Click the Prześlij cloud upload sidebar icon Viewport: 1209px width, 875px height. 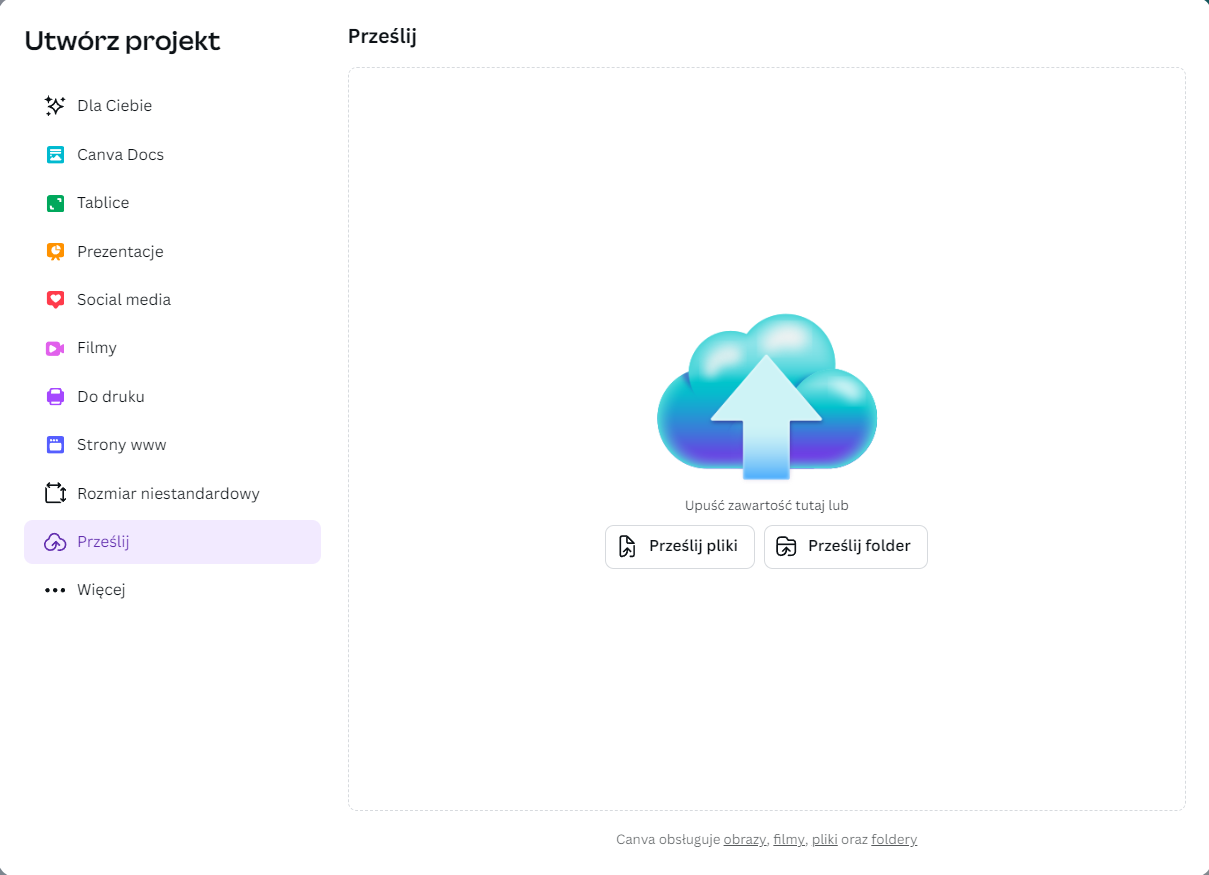(x=55, y=542)
